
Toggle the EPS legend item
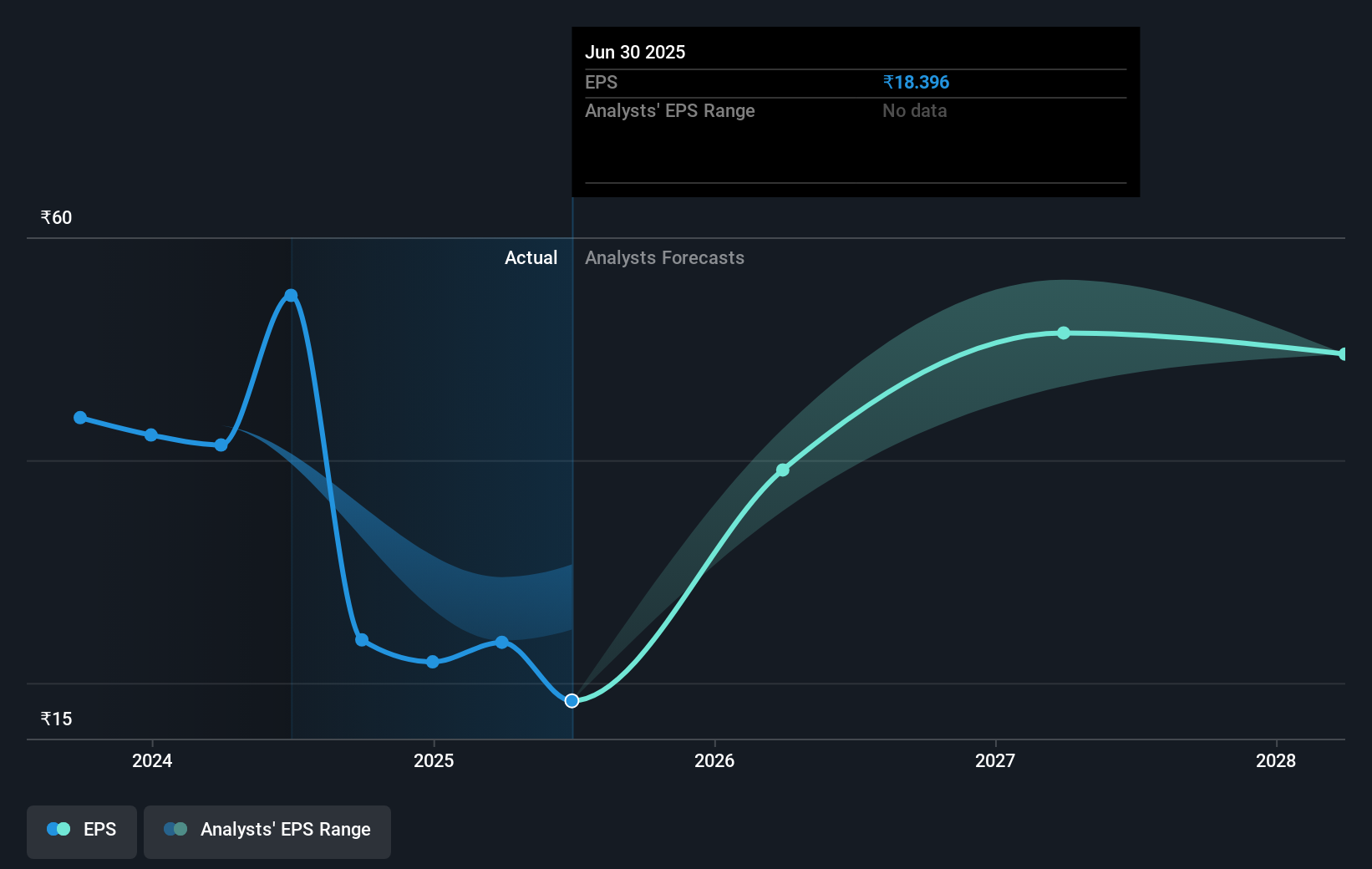[81, 831]
